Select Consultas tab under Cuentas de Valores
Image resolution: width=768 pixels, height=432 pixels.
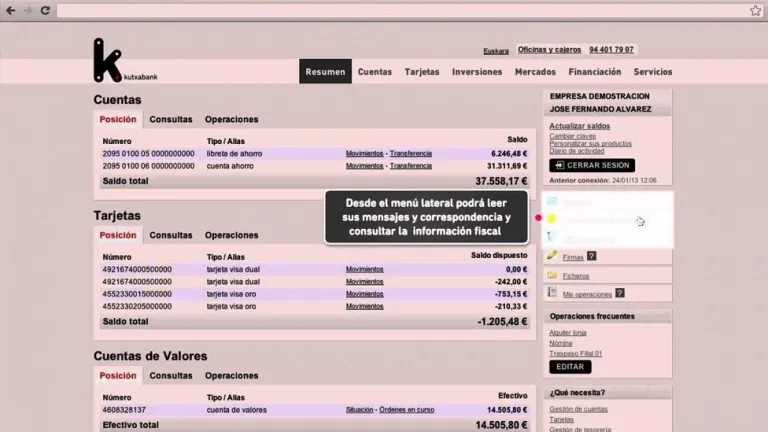(x=171, y=376)
